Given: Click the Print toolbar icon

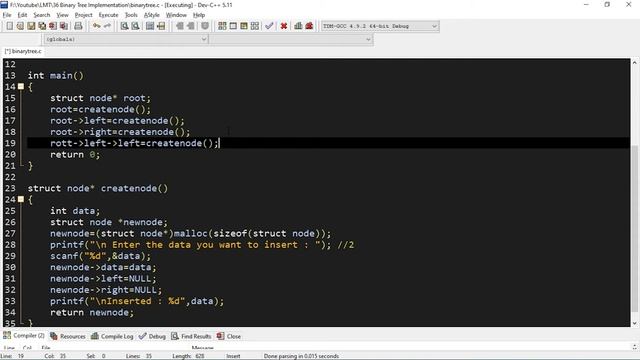Looking at the screenshot, I should pyautogui.click(x=78, y=26).
